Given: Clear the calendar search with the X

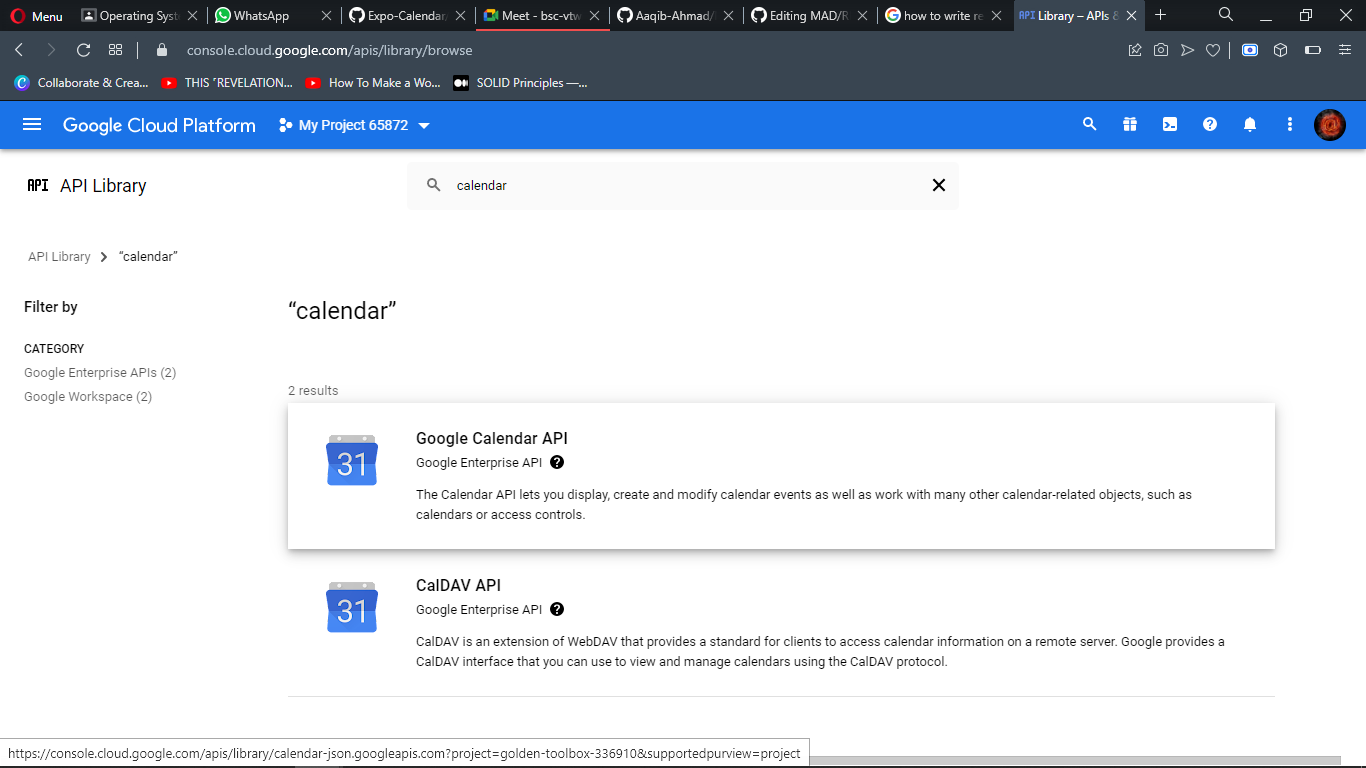Looking at the screenshot, I should pyautogui.click(x=938, y=185).
